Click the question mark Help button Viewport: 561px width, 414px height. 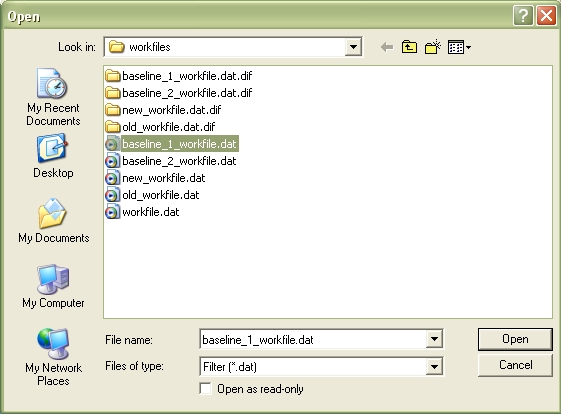pyautogui.click(x=523, y=16)
